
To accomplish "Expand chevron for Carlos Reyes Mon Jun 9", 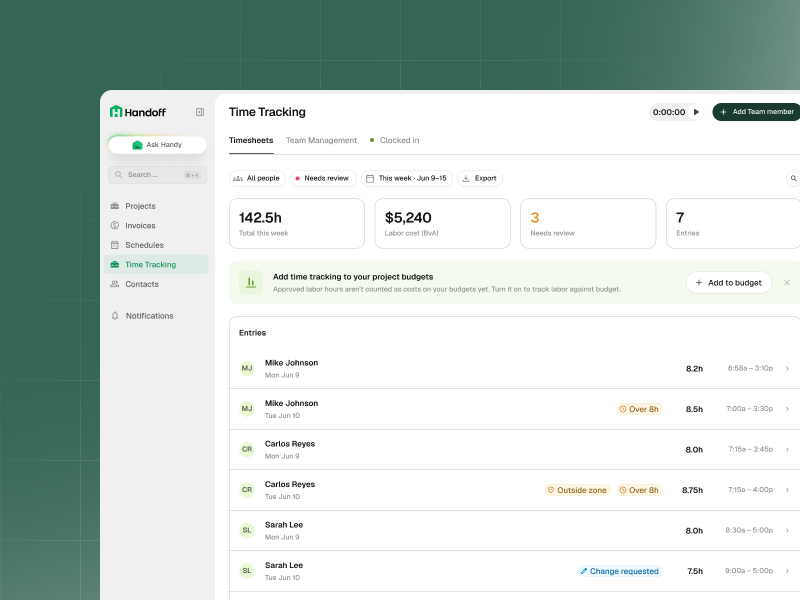I will 787,449.
